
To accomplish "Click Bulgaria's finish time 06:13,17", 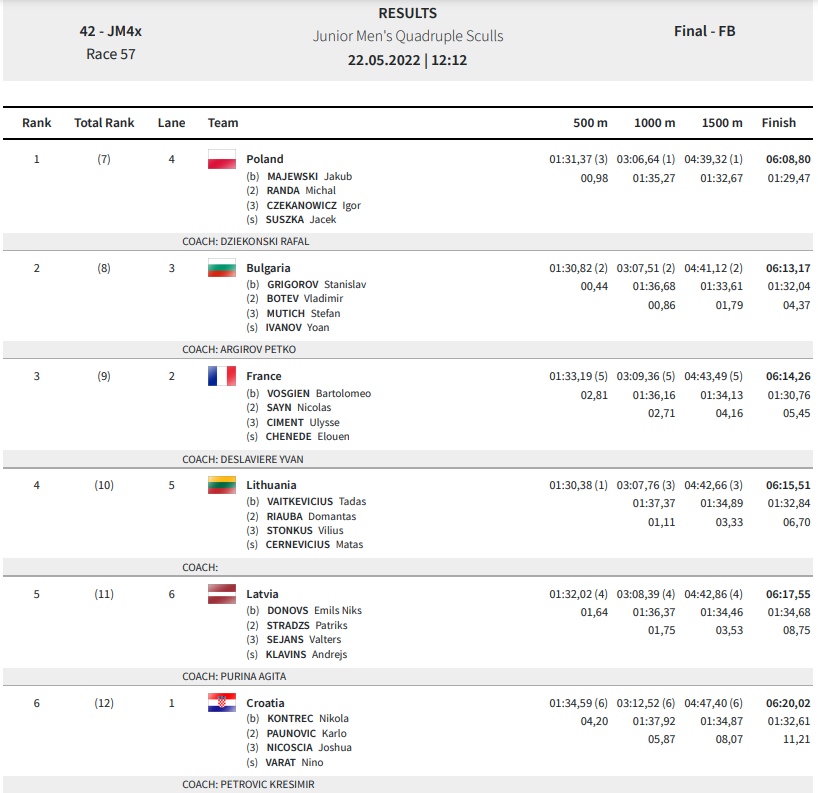I will tap(788, 268).
